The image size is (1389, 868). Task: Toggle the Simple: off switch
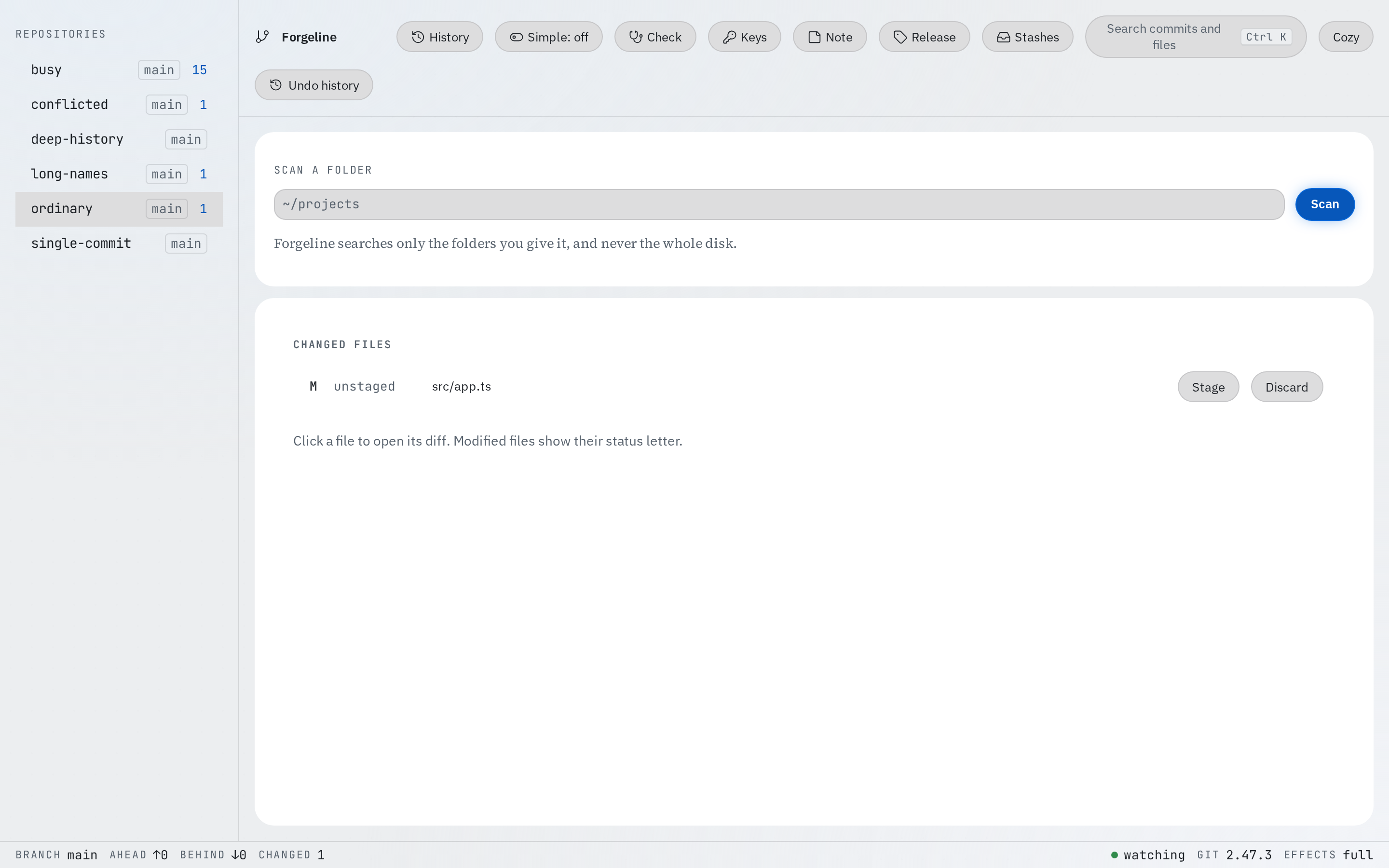[x=549, y=37]
